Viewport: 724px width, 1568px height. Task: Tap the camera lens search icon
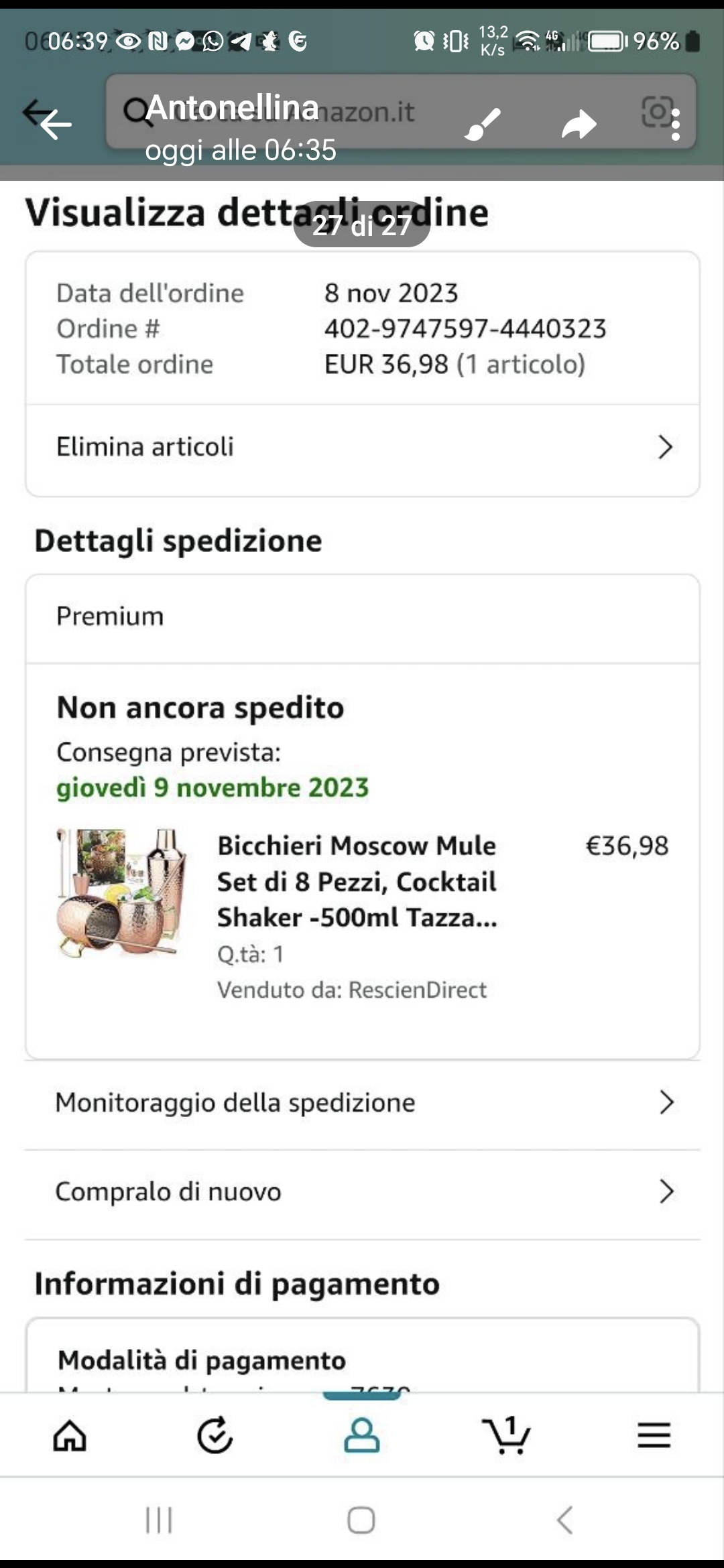(657, 111)
